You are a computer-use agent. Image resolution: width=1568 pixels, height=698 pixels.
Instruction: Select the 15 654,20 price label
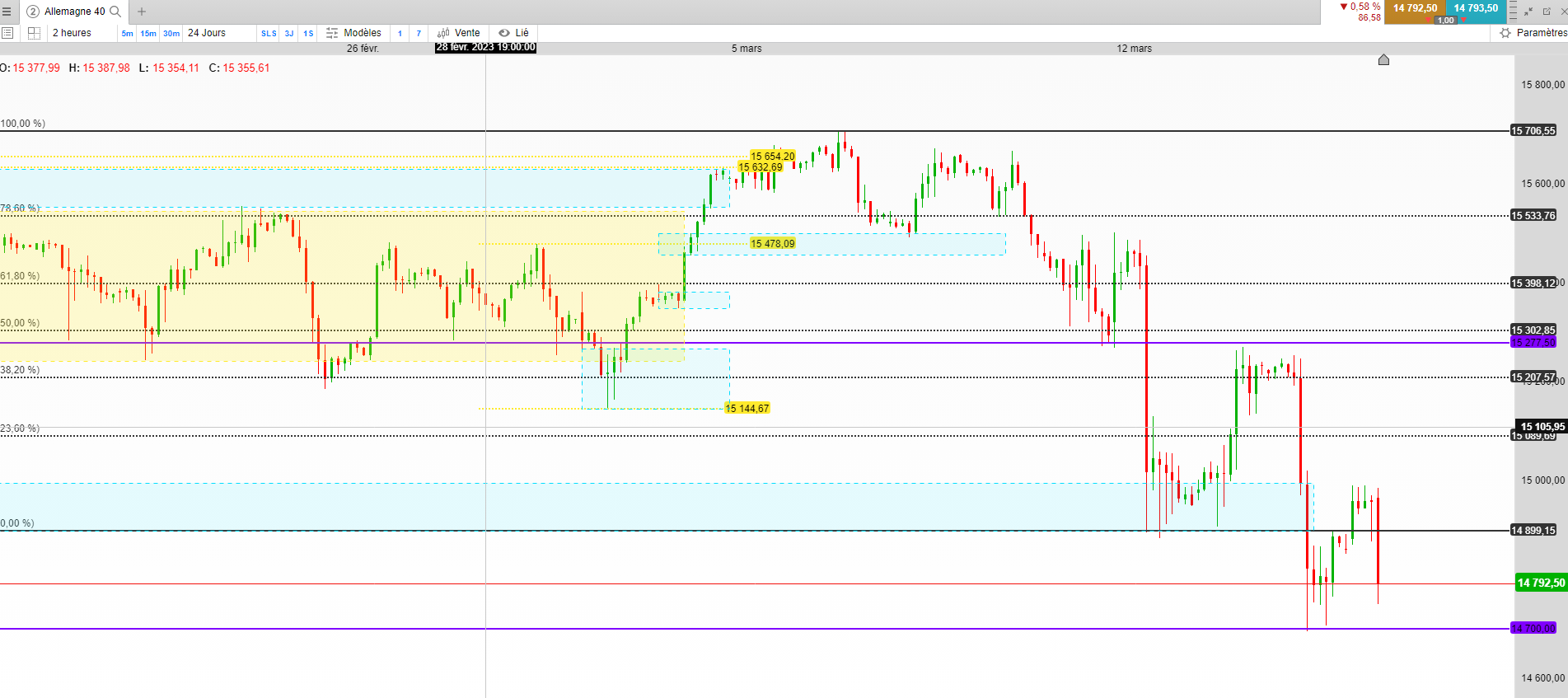pyautogui.click(x=773, y=156)
